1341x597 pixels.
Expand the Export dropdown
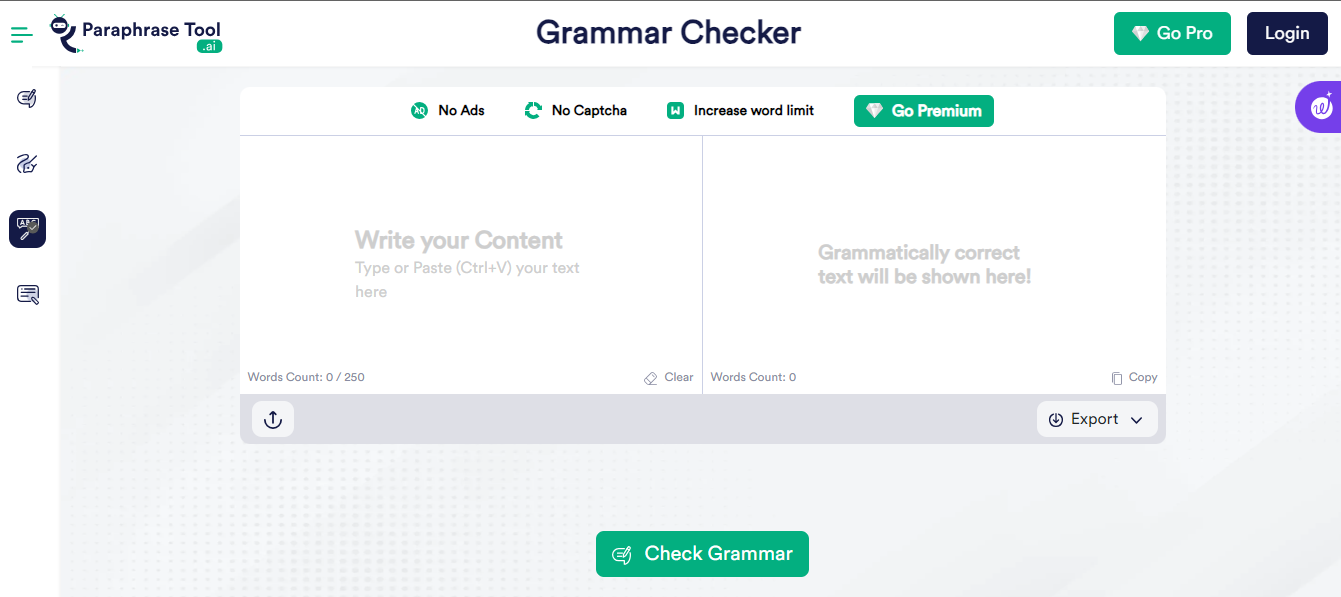pyautogui.click(x=1096, y=420)
